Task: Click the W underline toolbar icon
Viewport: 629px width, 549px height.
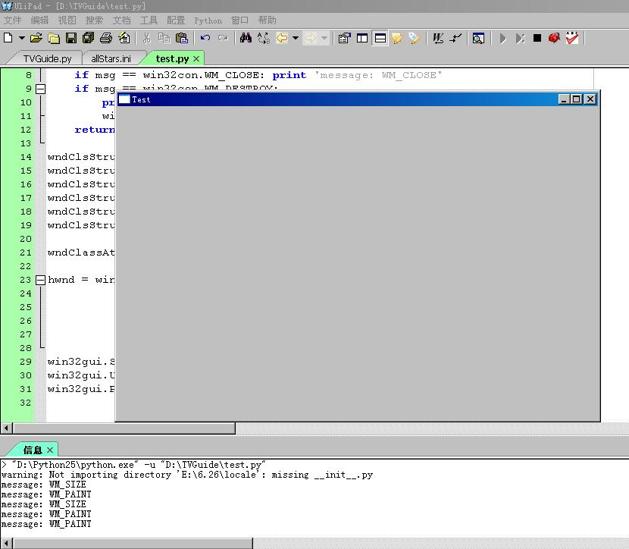Action: [438, 38]
